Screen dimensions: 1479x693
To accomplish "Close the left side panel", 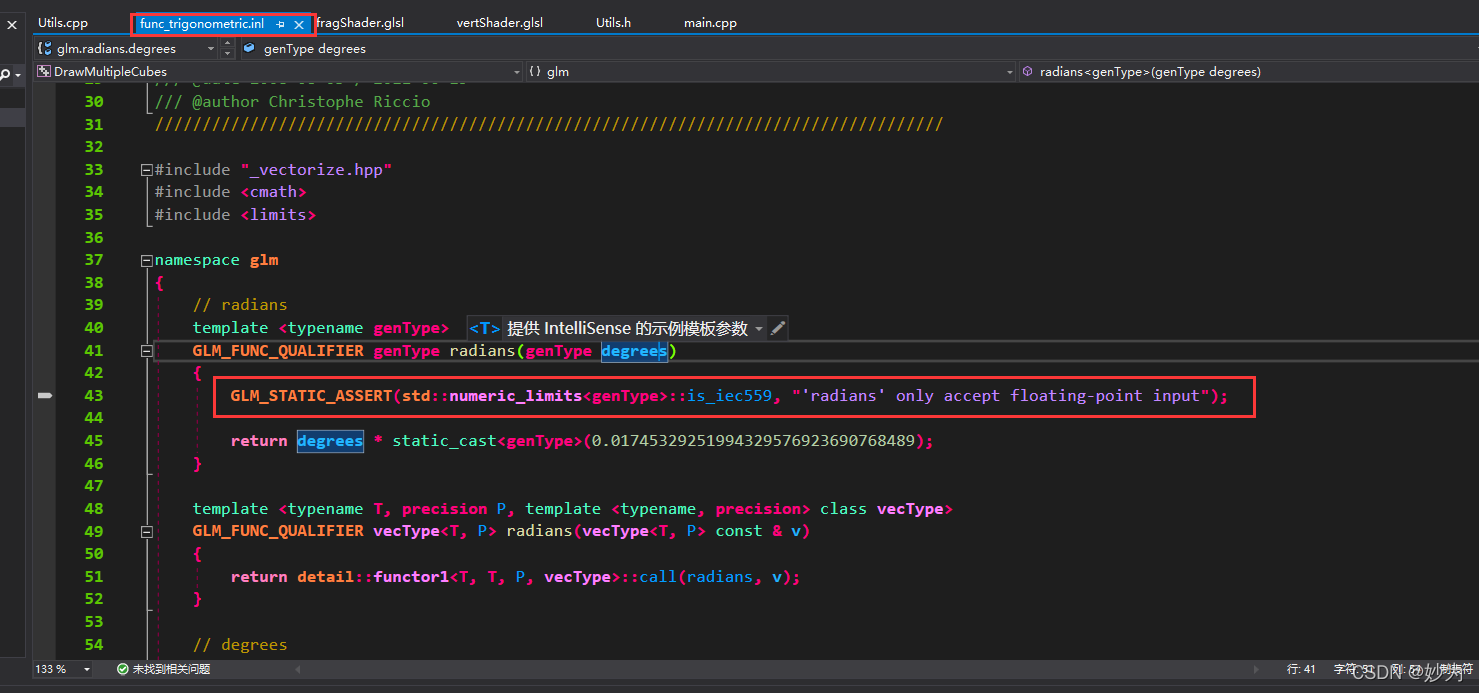I will 12,25.
